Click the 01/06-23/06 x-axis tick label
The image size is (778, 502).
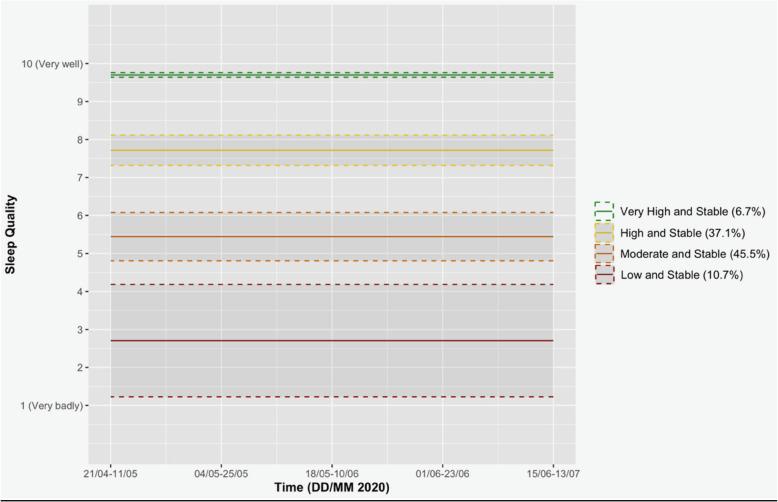(x=443, y=470)
